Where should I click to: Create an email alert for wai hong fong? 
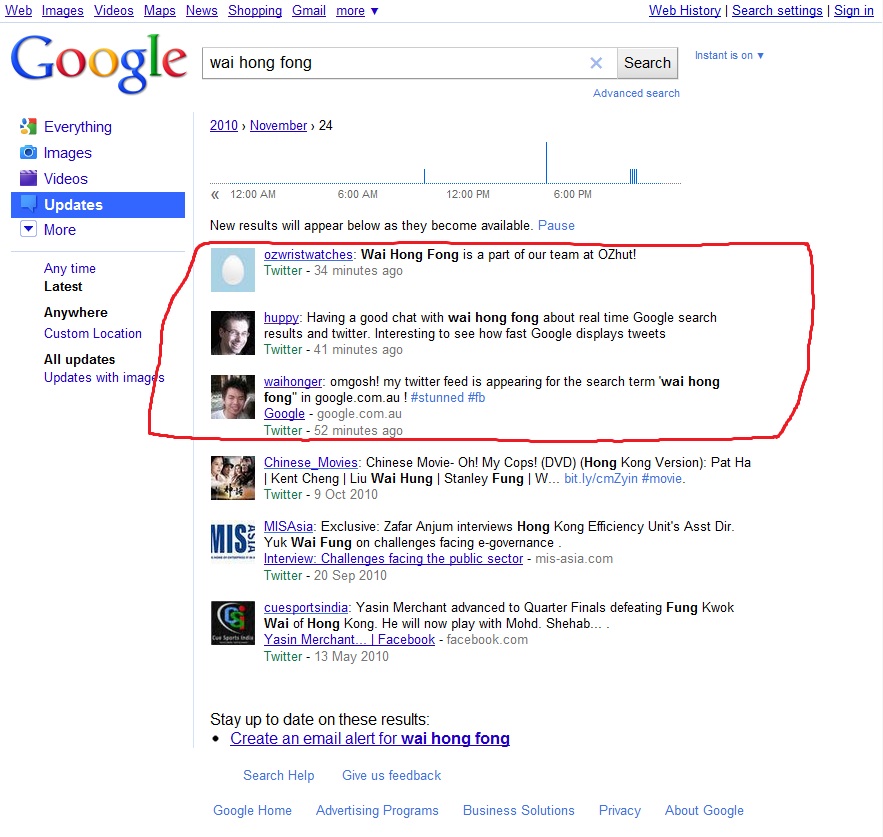pos(370,738)
